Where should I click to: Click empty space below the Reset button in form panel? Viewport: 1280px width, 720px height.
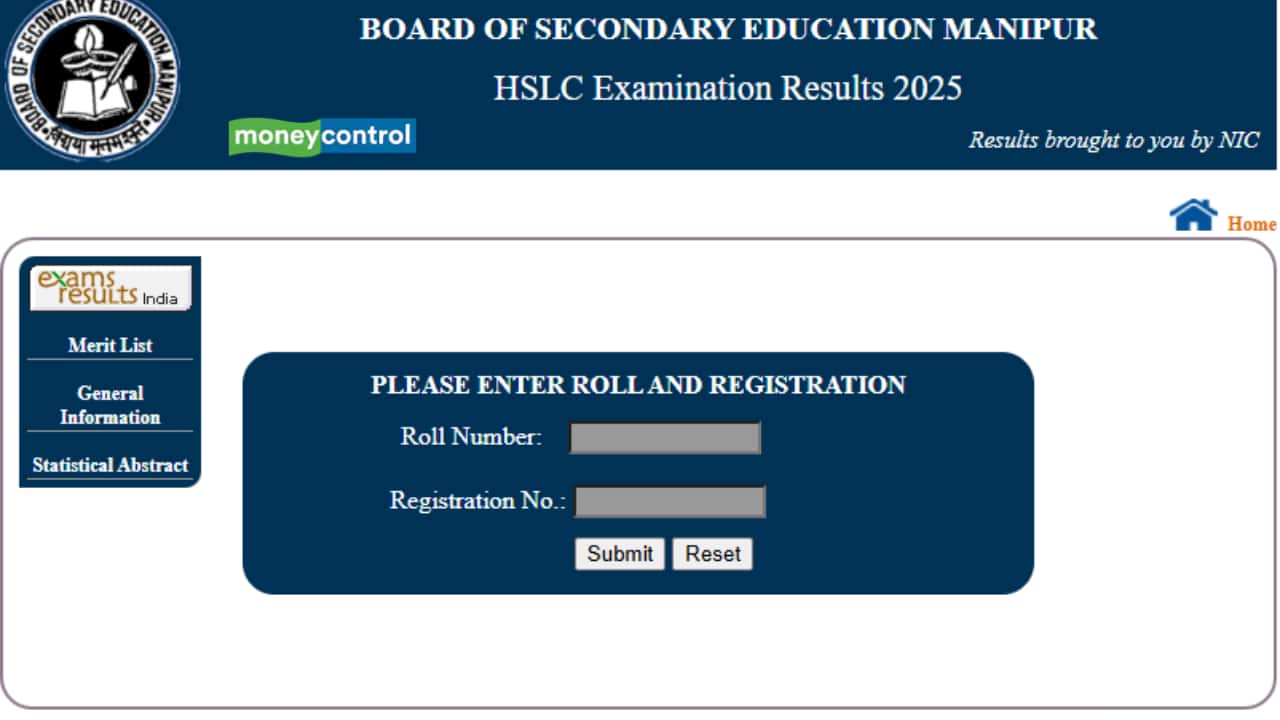(712, 582)
